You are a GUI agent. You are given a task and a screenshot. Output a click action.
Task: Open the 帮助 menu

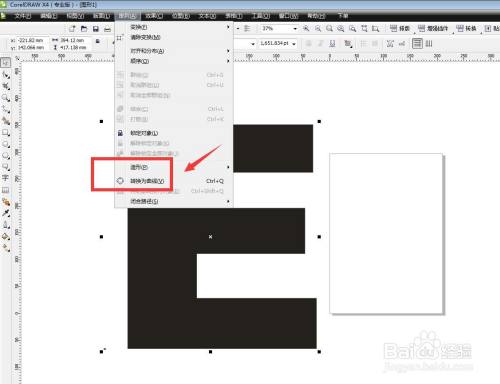tap(316, 16)
